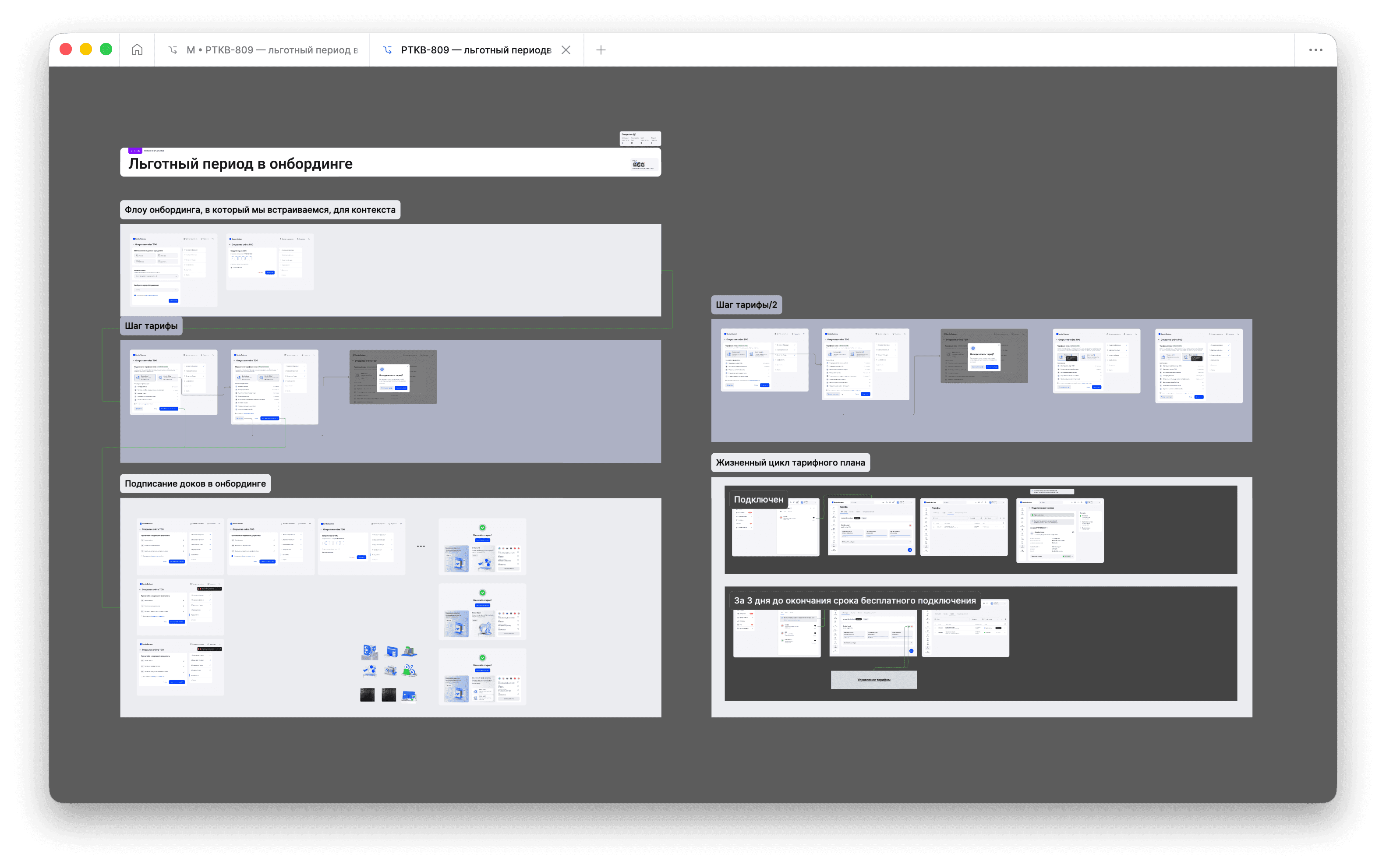Image resolution: width=1386 pixels, height=868 pixels.
Task: Select the 'Льготный период в онбординге' title
Action: tap(240, 164)
